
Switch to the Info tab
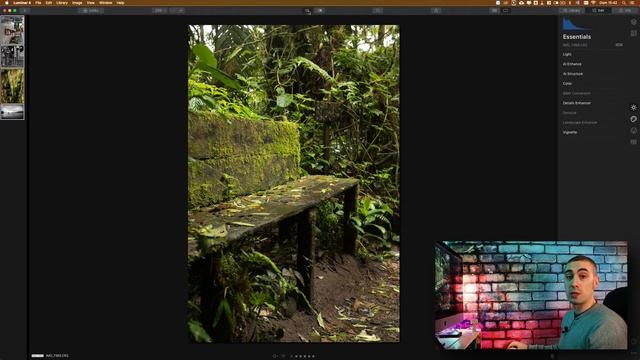pyautogui.click(x=625, y=11)
